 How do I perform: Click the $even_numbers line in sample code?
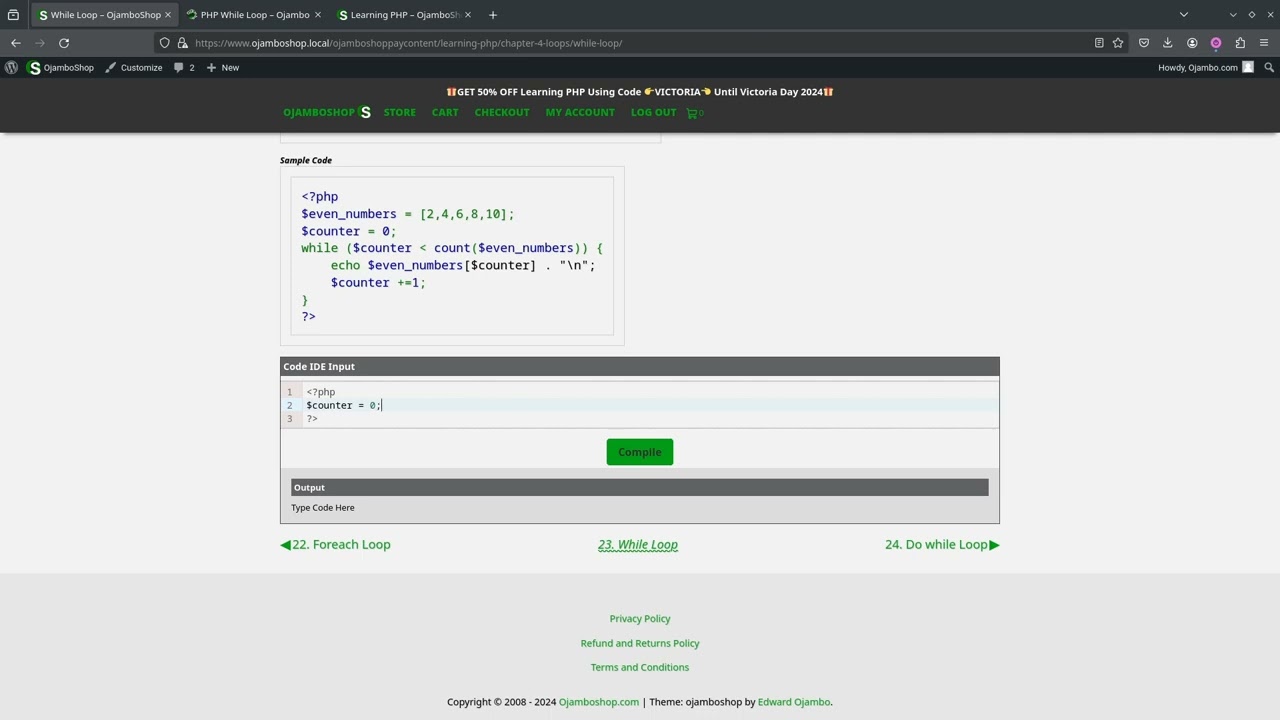(408, 214)
